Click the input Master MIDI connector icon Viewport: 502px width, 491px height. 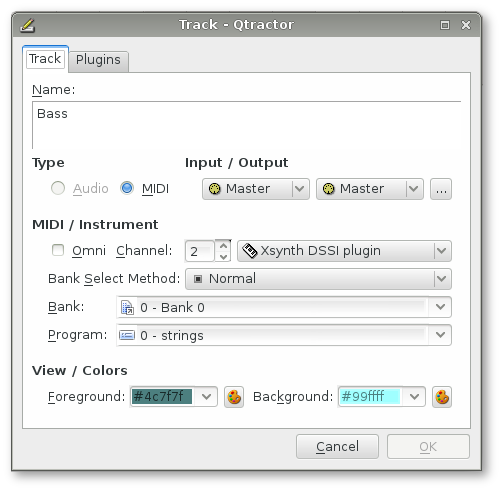click(214, 189)
